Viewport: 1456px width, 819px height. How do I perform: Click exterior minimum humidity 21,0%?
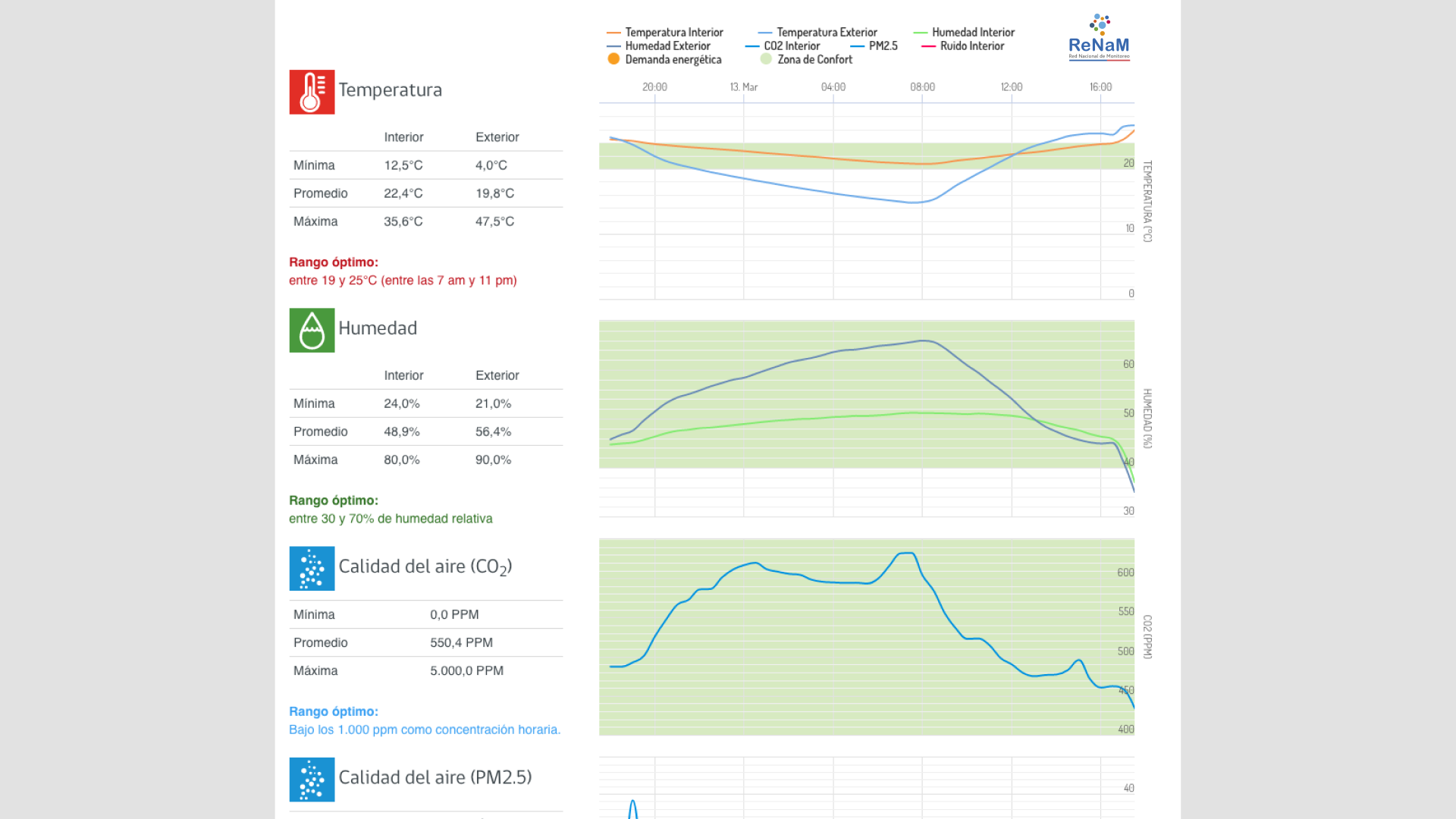493,403
